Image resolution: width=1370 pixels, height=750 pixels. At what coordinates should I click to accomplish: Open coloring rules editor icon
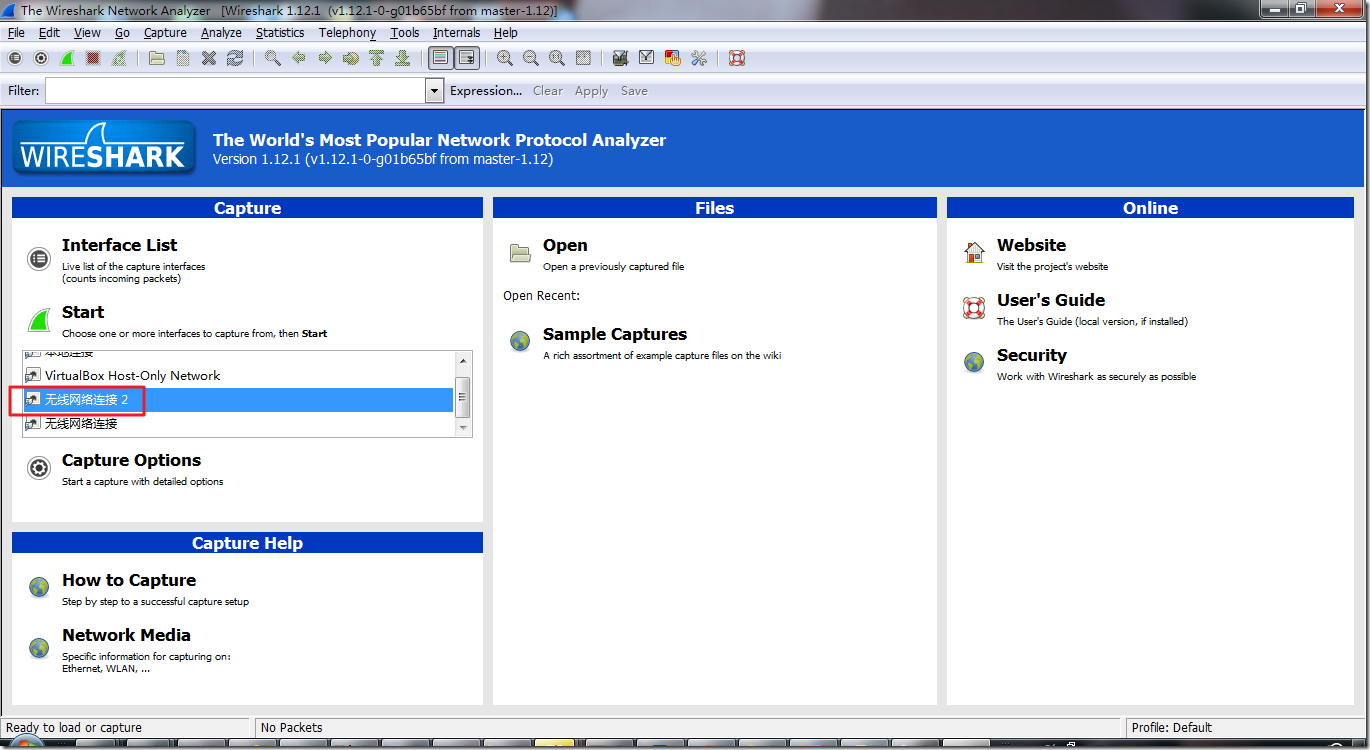tap(673, 58)
